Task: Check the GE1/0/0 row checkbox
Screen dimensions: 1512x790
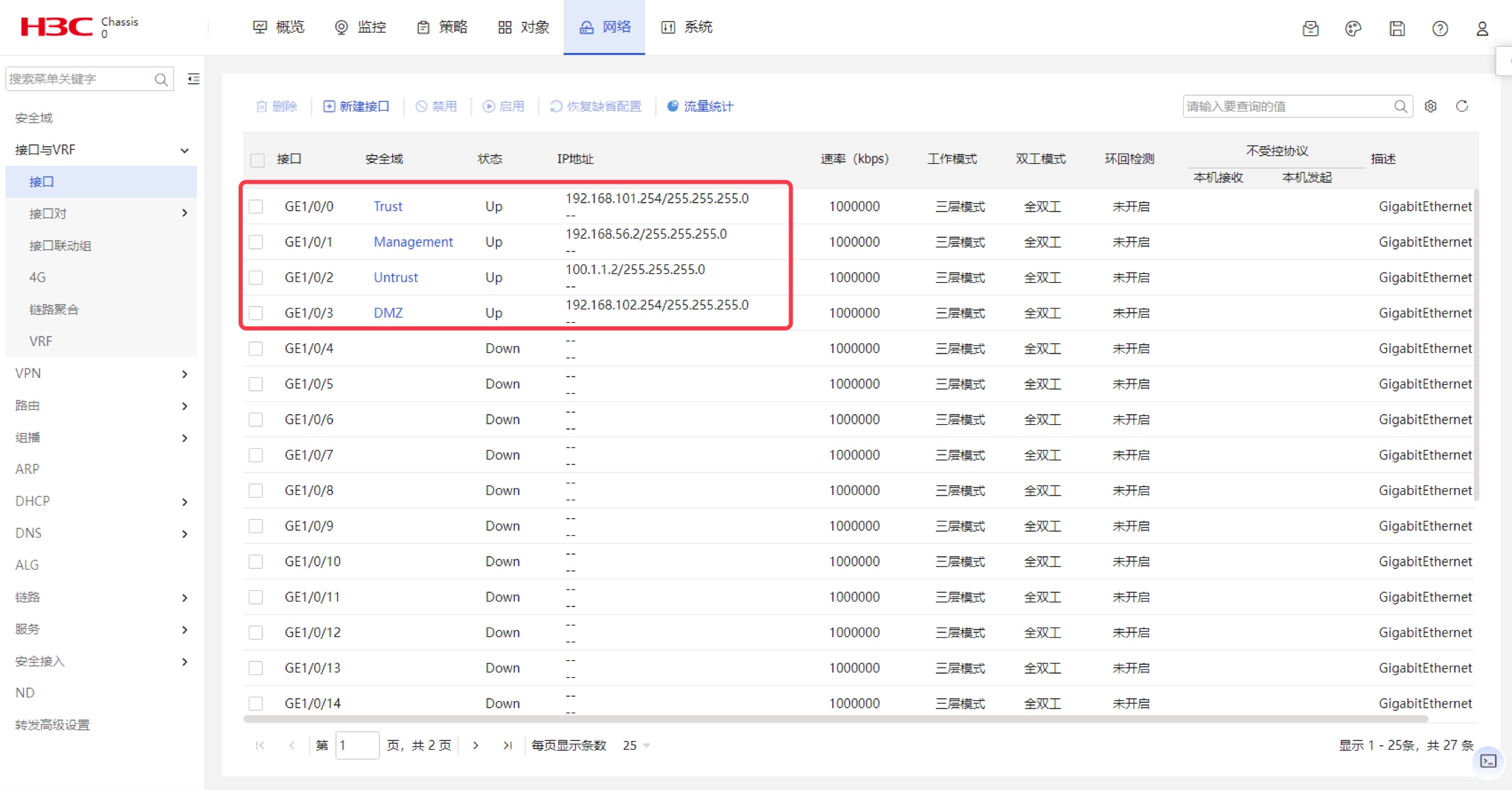Action: [256, 207]
